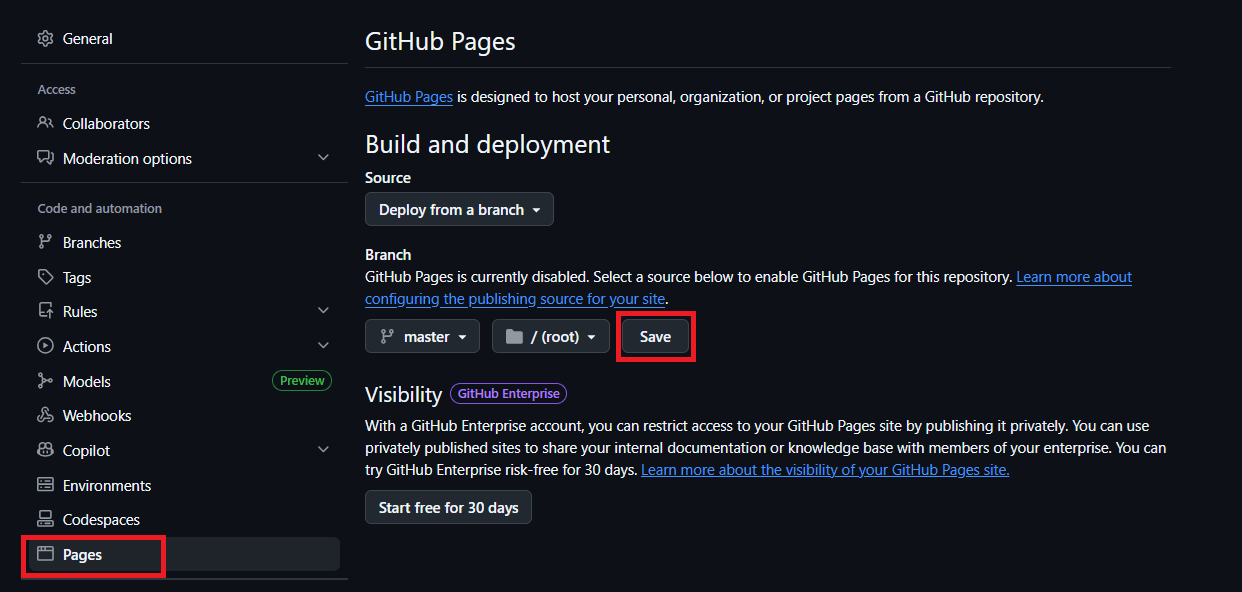1242x592 pixels.
Task: Click the Build and deployment heading
Action: [x=487, y=144]
